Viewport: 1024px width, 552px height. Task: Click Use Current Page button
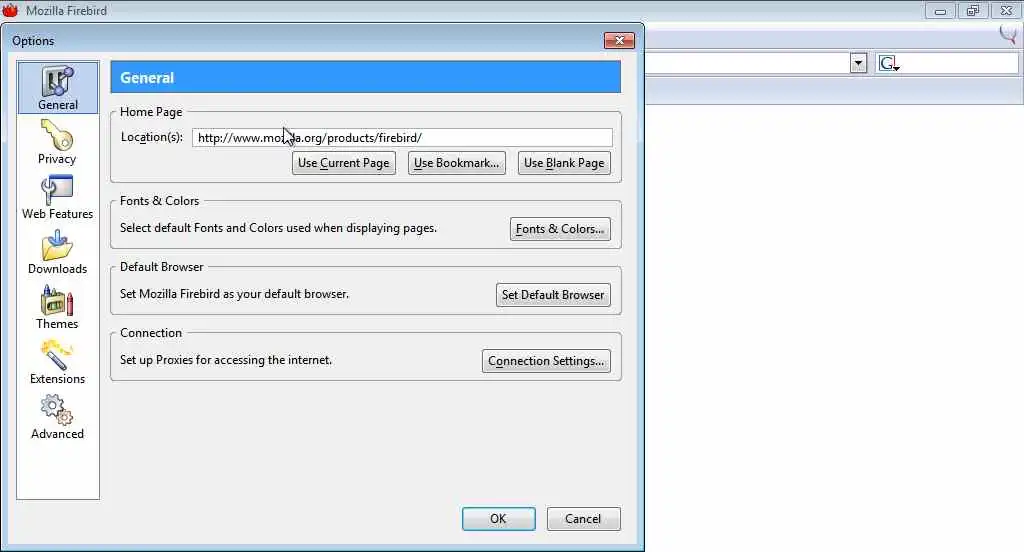click(x=344, y=163)
